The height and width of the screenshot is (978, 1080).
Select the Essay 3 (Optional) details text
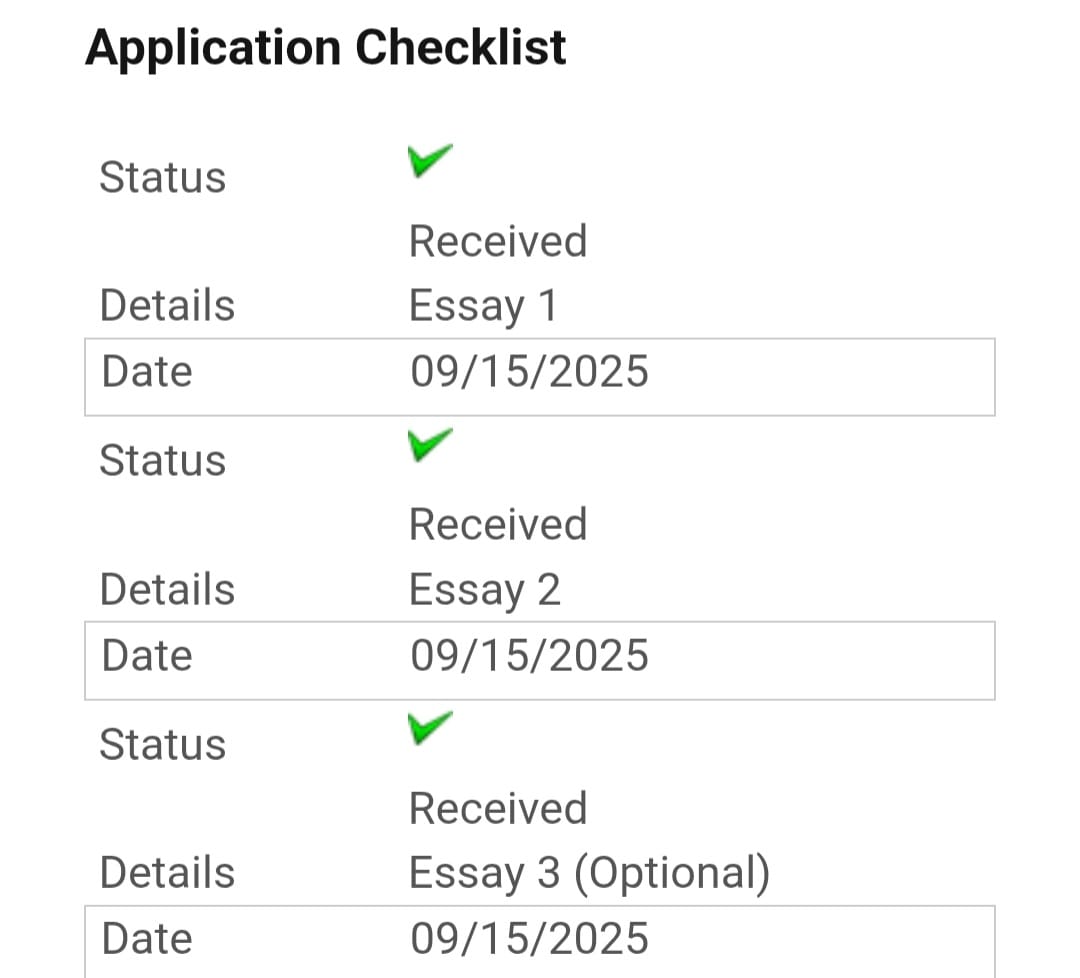tap(589, 873)
